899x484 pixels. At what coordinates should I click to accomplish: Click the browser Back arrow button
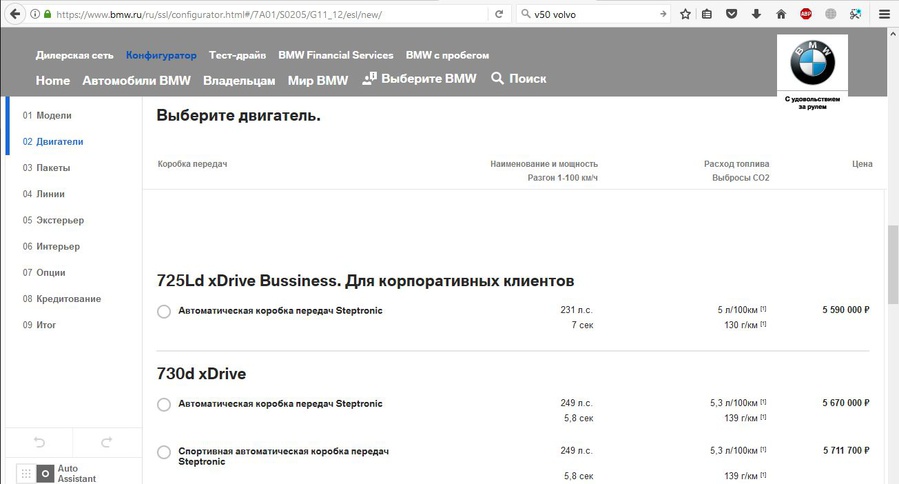point(15,14)
